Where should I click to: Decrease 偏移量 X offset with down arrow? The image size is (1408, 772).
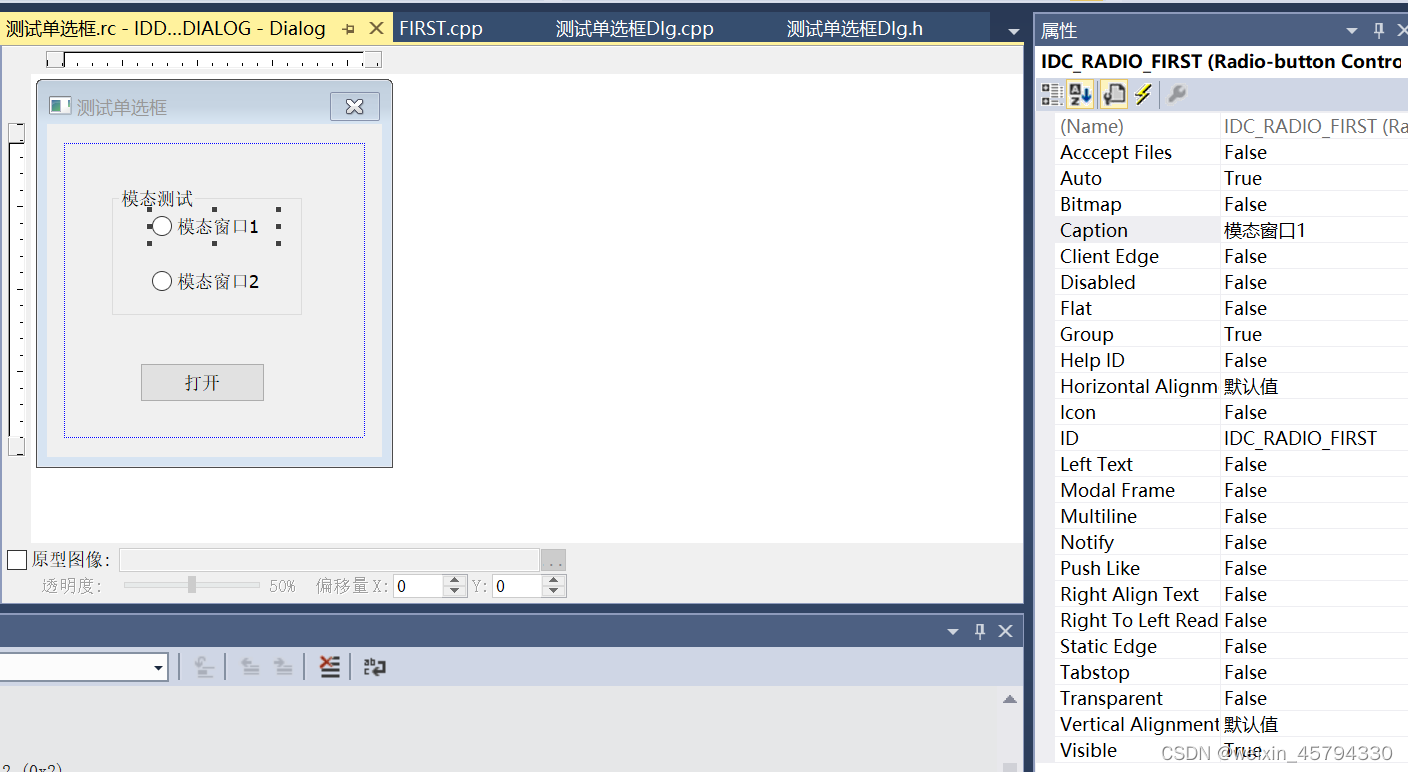pyautogui.click(x=455, y=592)
